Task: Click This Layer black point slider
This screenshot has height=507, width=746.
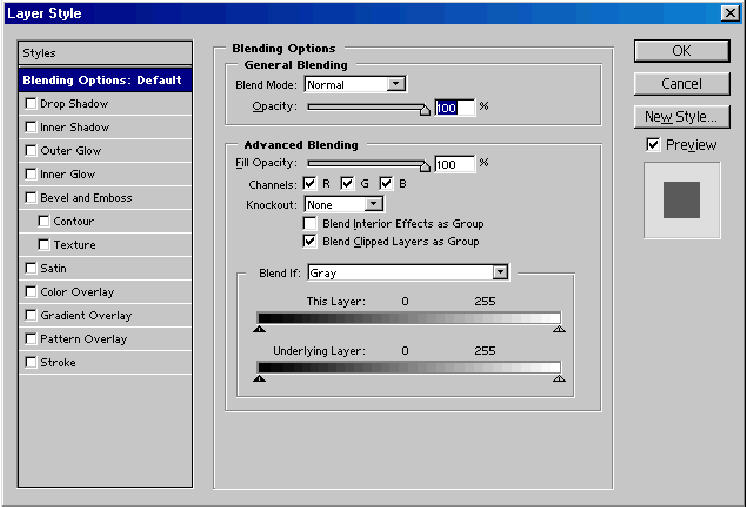Action: tap(259, 329)
